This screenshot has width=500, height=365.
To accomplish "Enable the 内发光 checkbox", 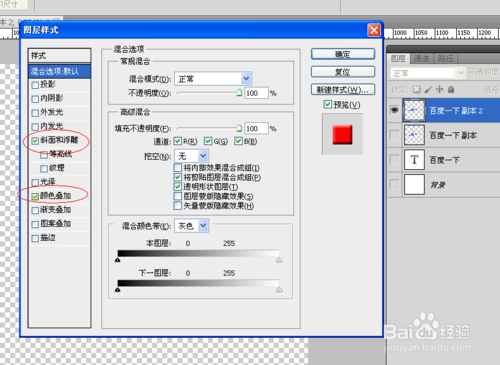I will click(x=35, y=127).
